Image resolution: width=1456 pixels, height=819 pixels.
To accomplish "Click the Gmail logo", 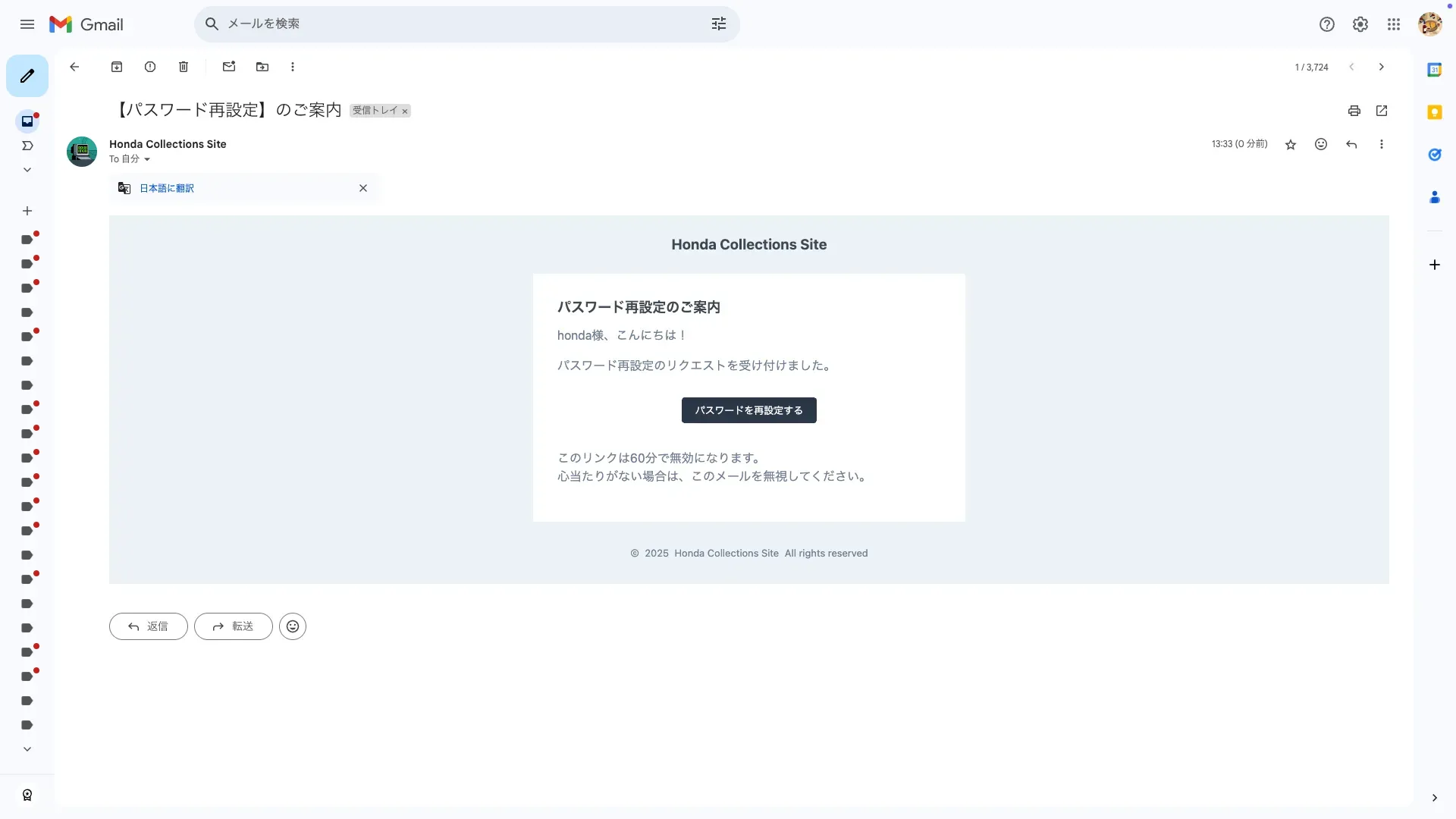I will coord(86,24).
